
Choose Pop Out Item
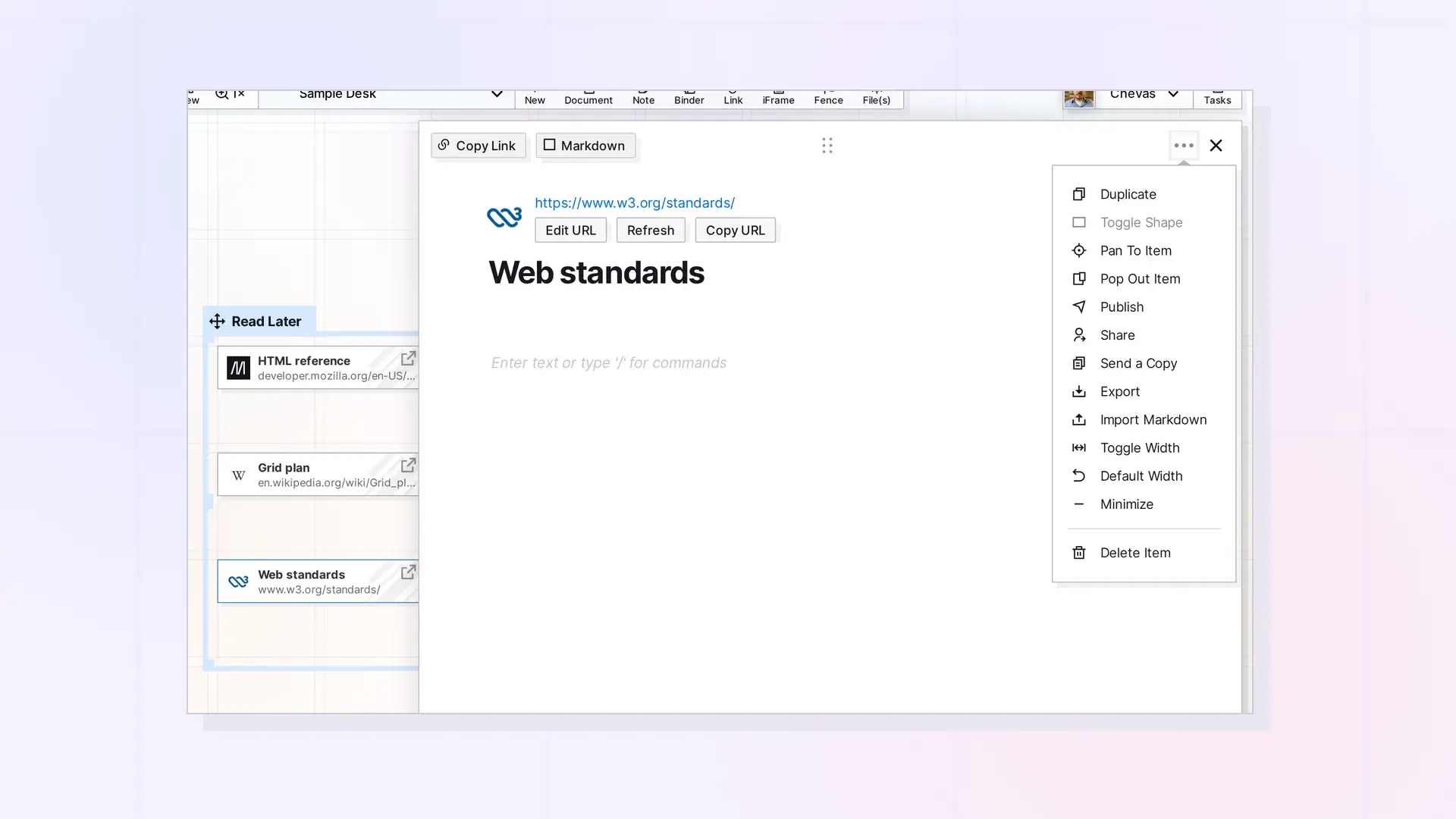(x=1144, y=278)
